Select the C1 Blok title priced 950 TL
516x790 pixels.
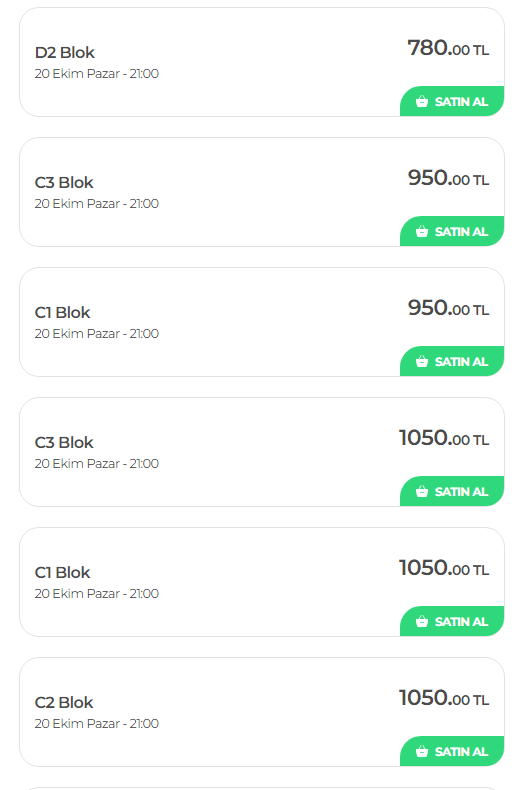62,312
